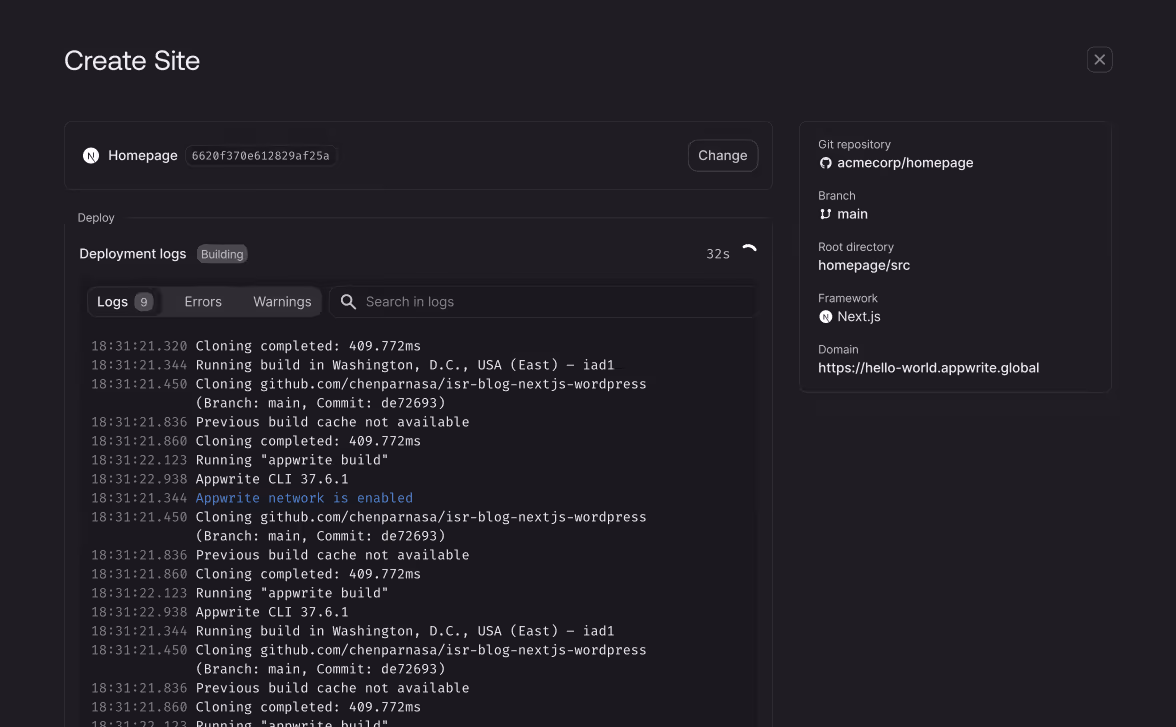1176x727 pixels.
Task: Click the Deployment logs heading
Action: [x=133, y=254]
